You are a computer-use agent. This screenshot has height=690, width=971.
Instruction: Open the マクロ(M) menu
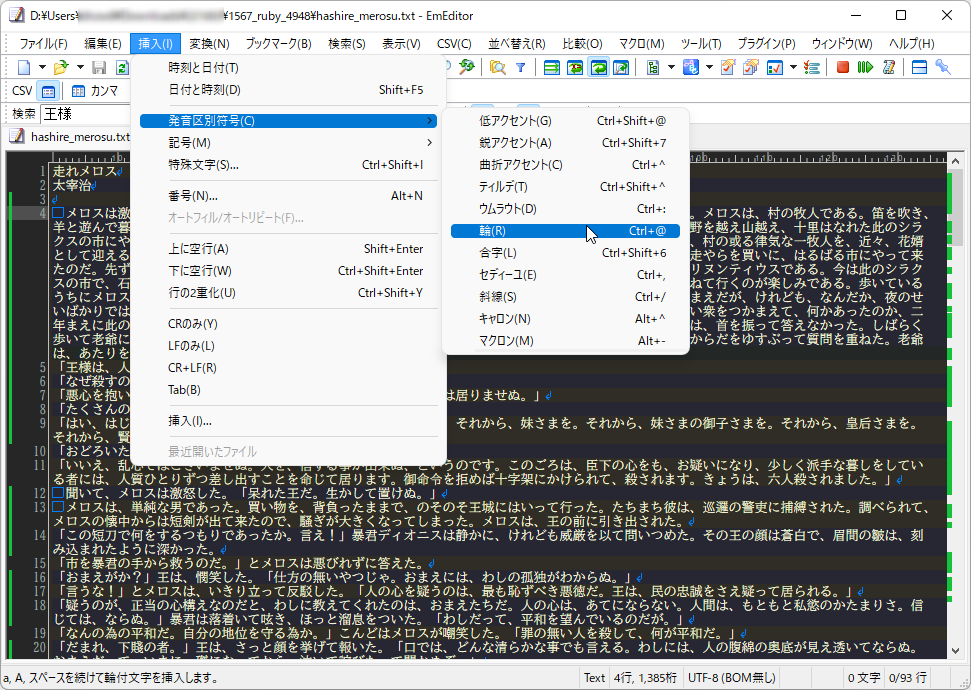(642, 44)
